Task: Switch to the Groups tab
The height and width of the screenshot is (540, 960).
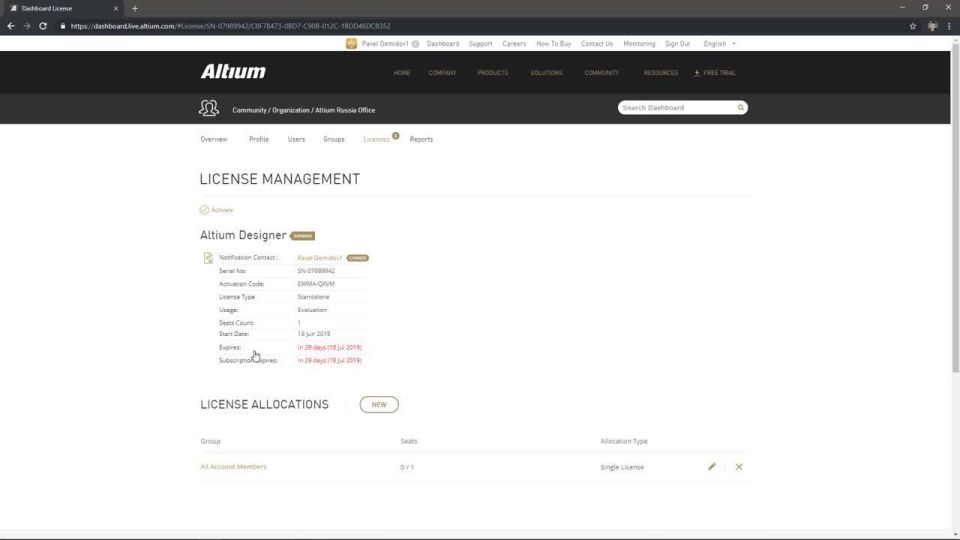Action: pyautogui.click(x=334, y=140)
